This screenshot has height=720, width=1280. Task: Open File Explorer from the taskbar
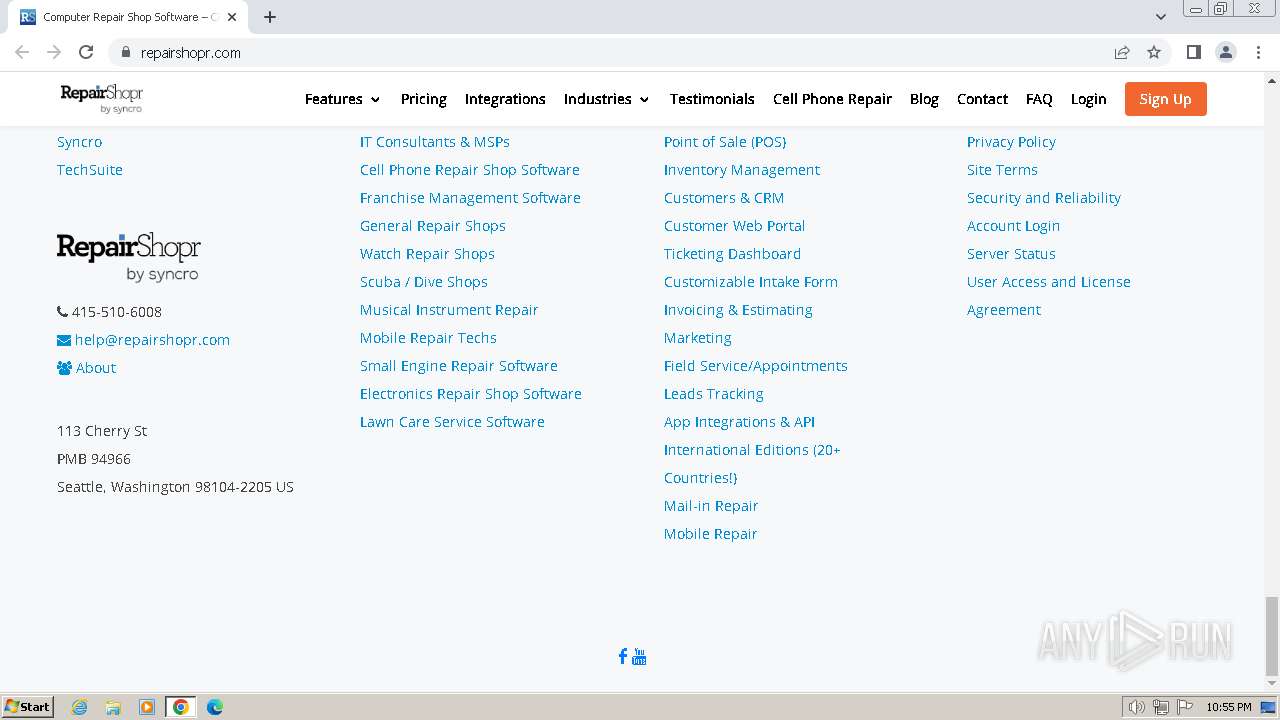coord(113,707)
